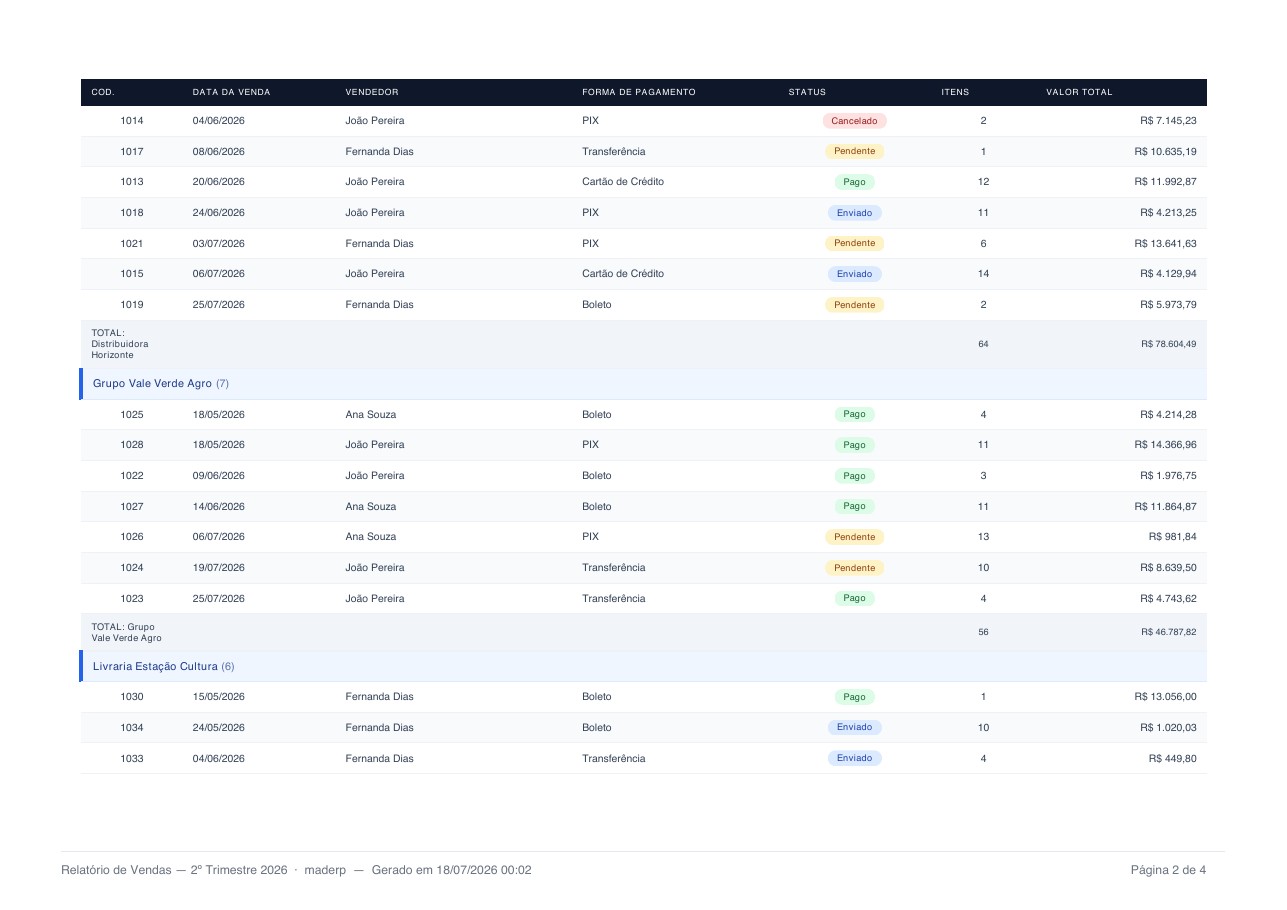
Task: Select the "TOTAL: Distribuidora Horizonte" label
Action: (x=120, y=344)
